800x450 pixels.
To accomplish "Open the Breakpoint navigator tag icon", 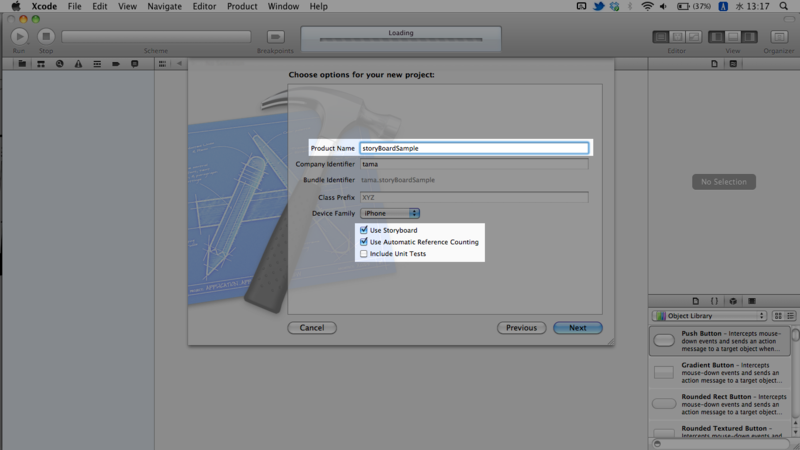I will [x=116, y=64].
